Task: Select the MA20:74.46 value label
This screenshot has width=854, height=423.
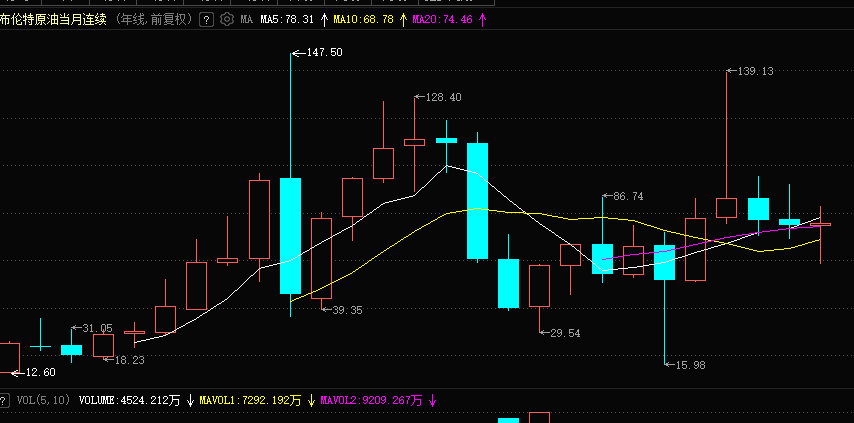Action: coord(444,19)
